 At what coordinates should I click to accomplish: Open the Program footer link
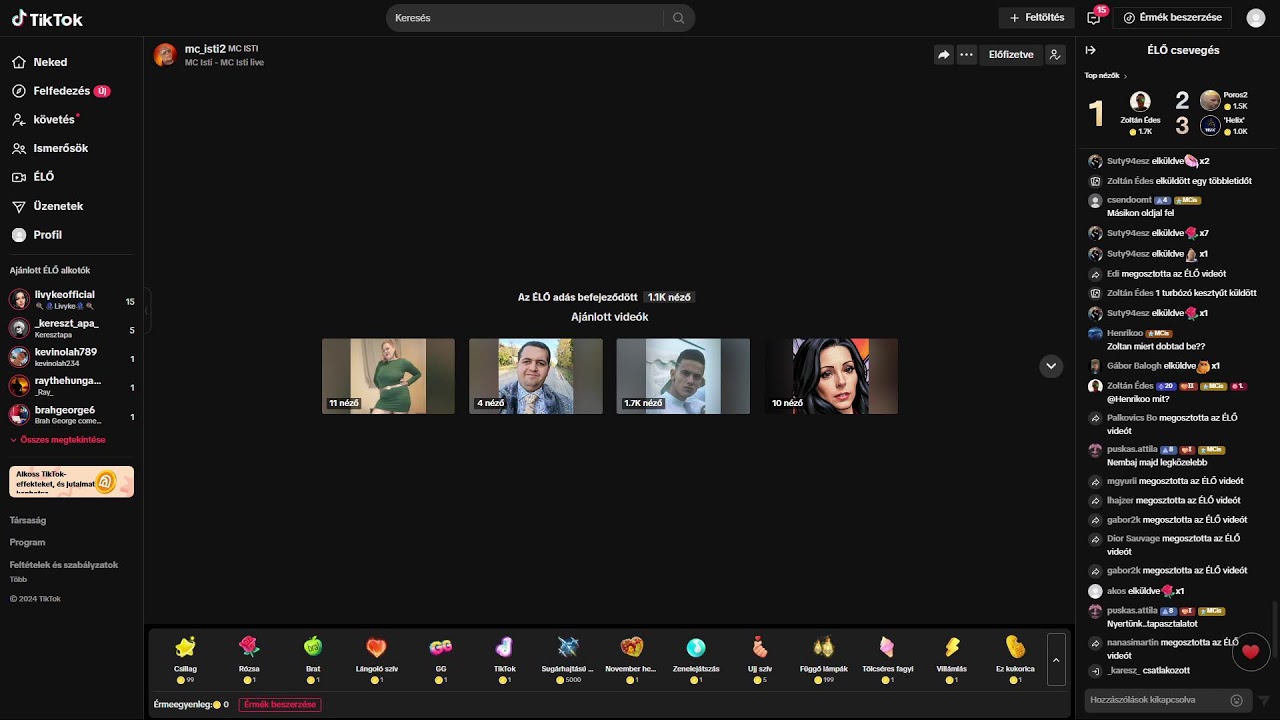(x=27, y=542)
